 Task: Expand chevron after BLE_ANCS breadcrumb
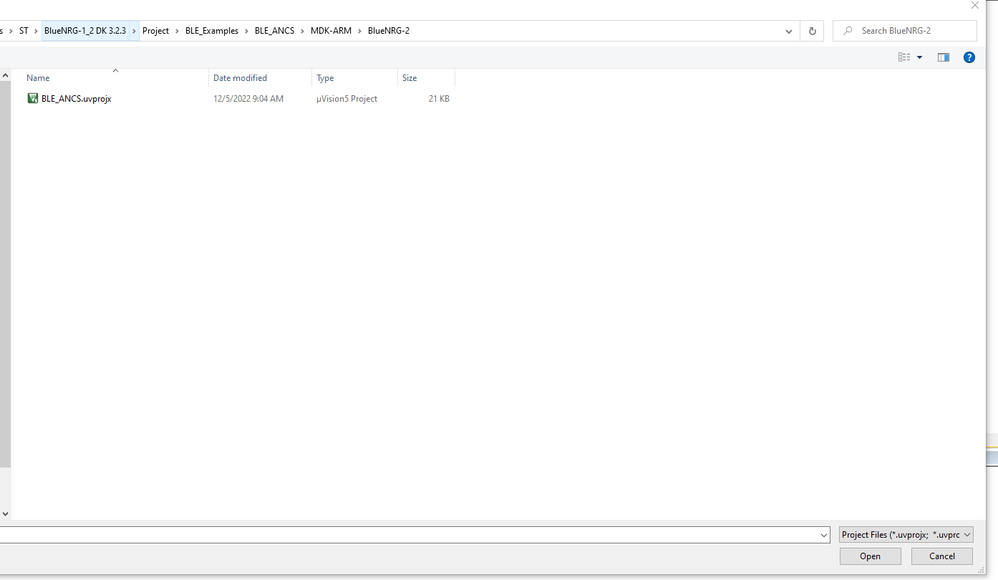point(302,31)
